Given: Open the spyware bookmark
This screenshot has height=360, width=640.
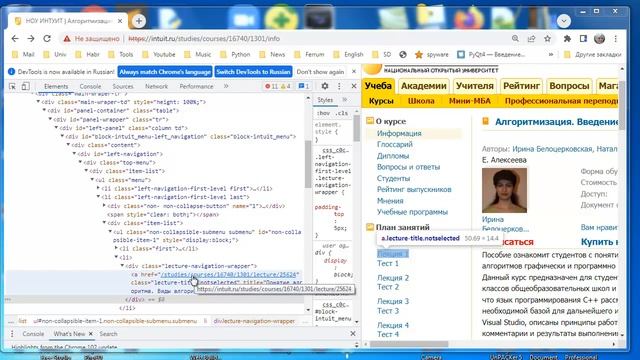Looking at the screenshot, I should (x=431, y=54).
